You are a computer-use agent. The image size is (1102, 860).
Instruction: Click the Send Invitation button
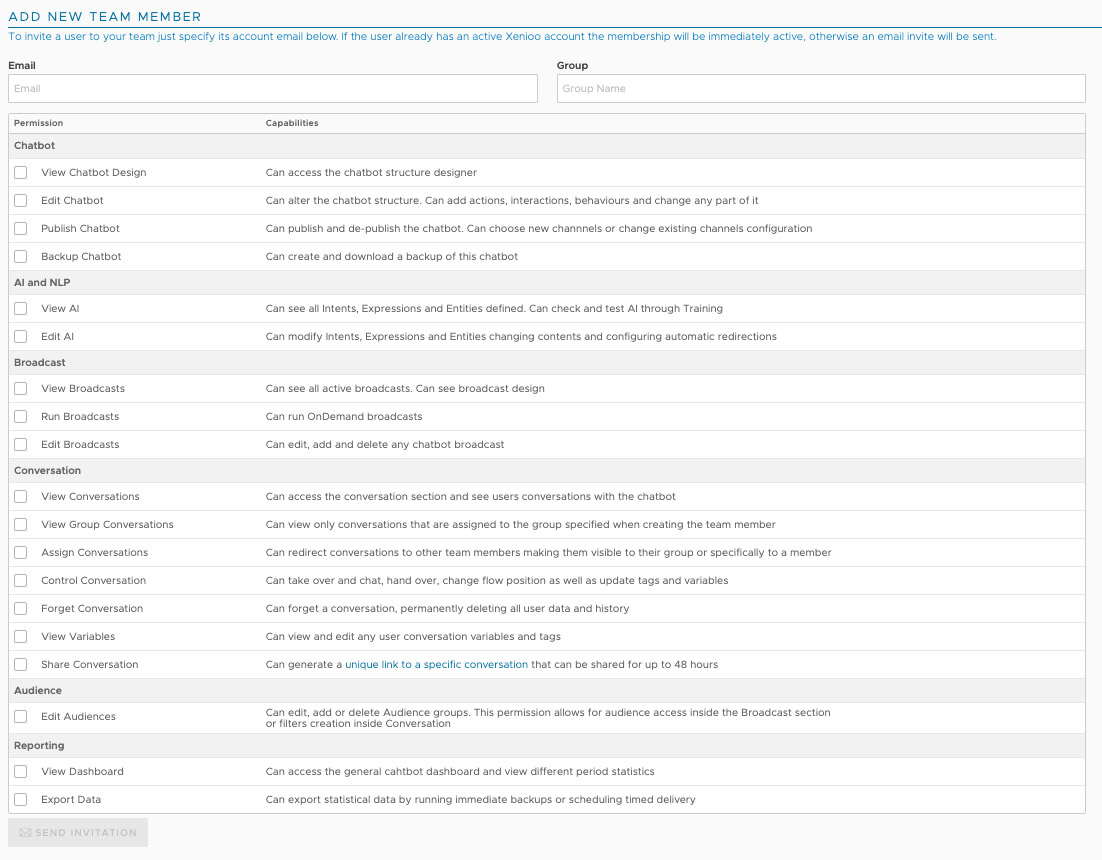click(x=78, y=833)
